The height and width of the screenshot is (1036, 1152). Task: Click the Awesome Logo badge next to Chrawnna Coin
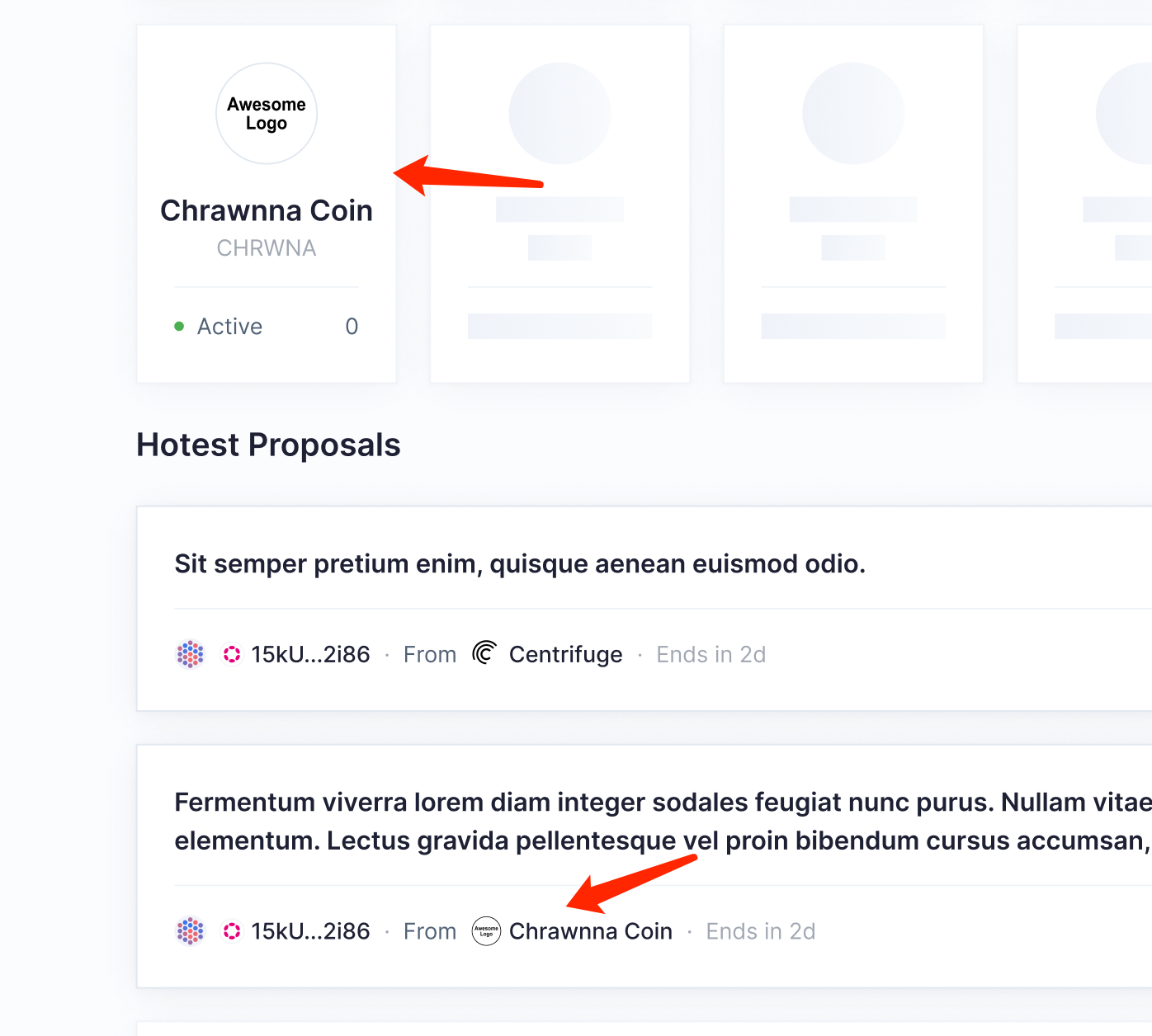486,930
